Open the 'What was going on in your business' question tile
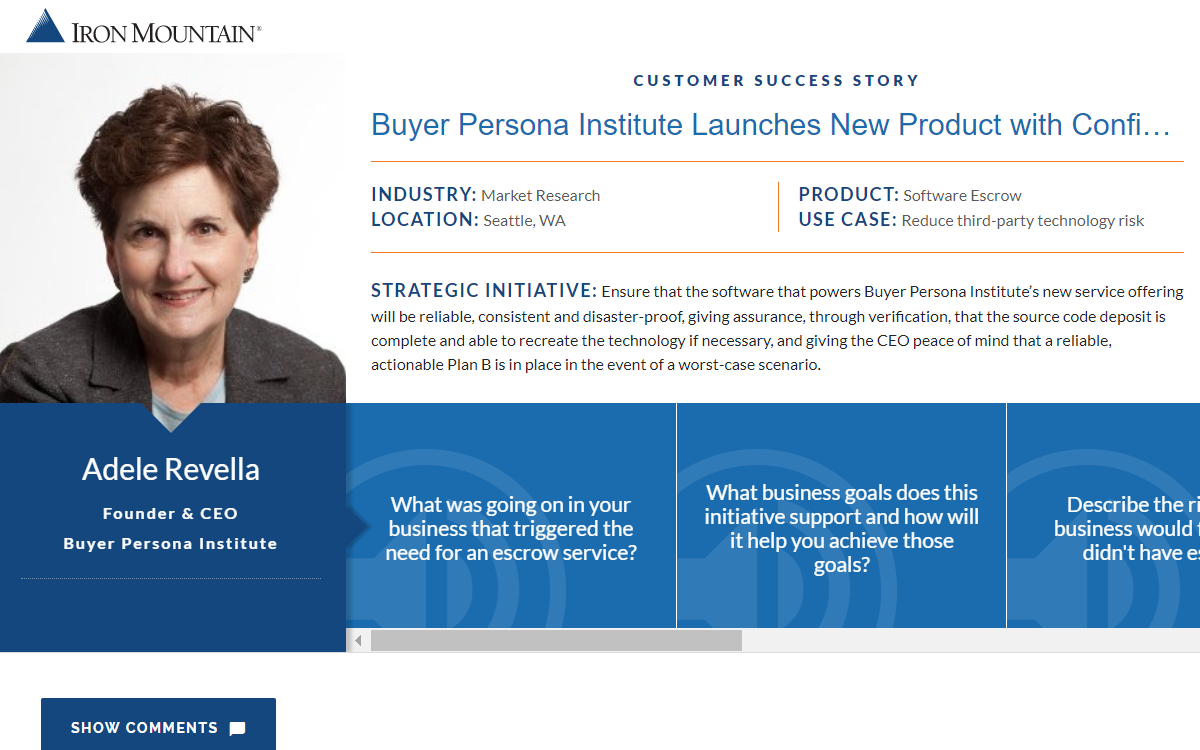The width and height of the screenshot is (1200, 750). click(511, 528)
